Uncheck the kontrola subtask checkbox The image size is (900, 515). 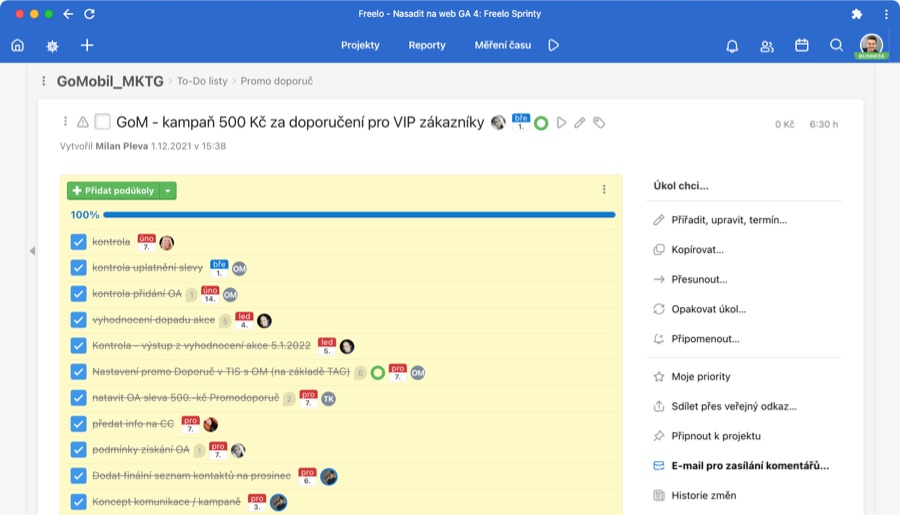tap(79, 242)
